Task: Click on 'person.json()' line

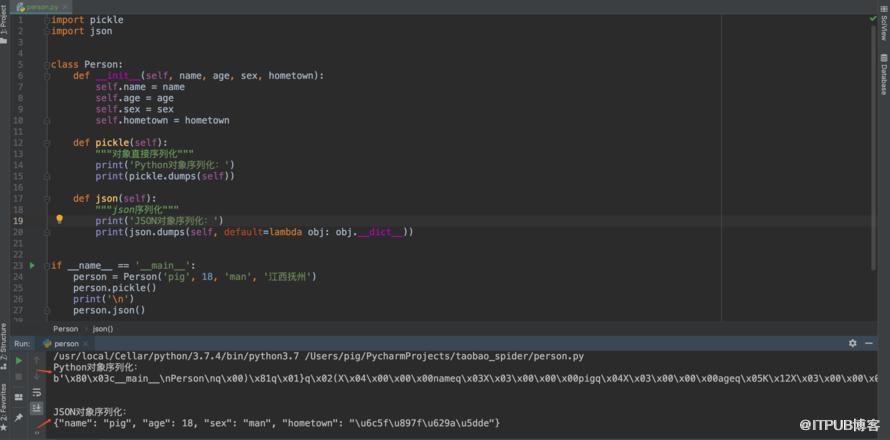Action: coord(109,310)
